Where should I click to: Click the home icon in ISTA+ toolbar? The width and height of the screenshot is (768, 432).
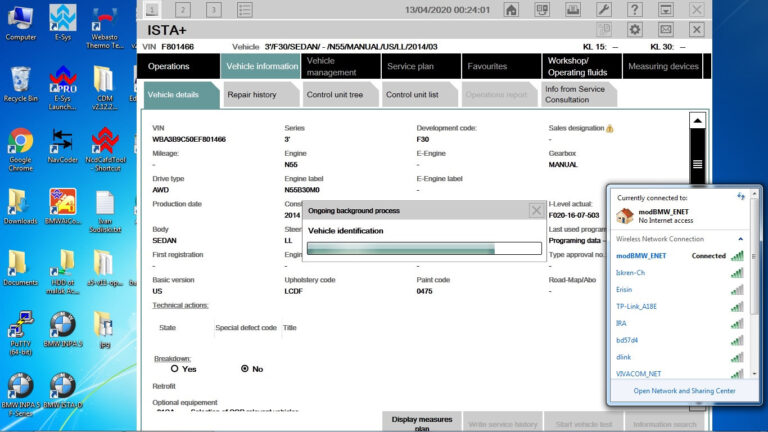tap(512, 9)
